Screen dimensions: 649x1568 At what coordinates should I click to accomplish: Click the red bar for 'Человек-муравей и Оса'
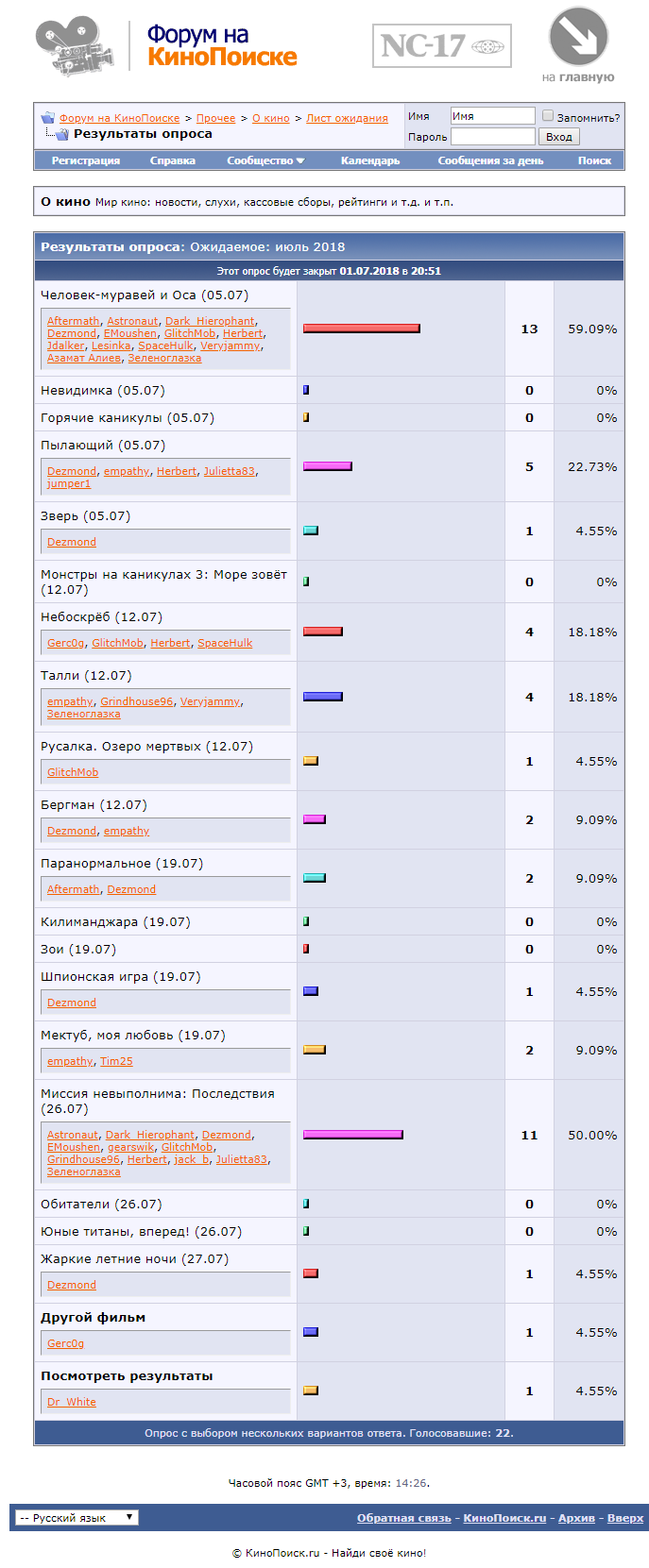[361, 329]
